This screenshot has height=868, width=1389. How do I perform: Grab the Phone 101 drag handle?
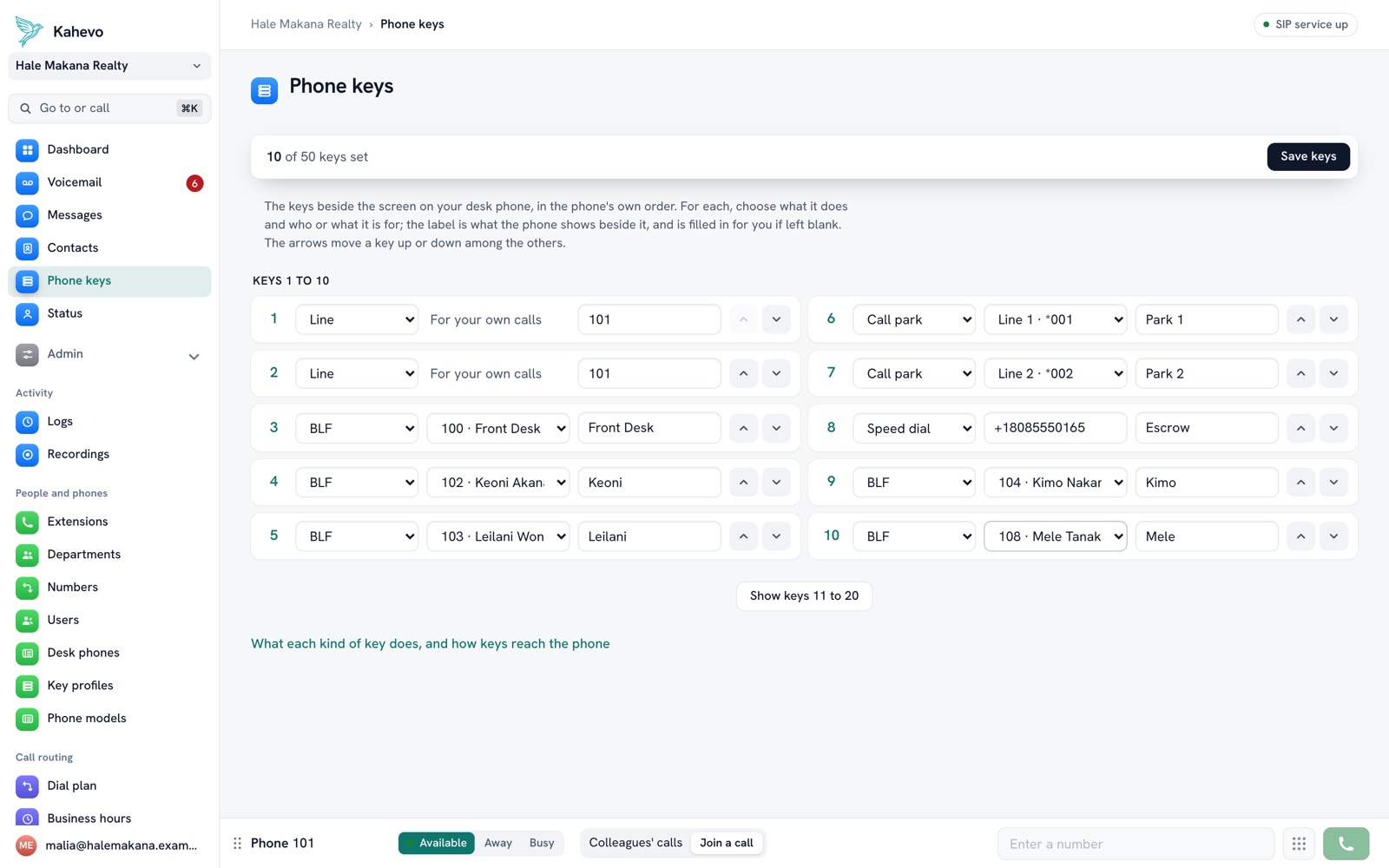click(x=237, y=843)
